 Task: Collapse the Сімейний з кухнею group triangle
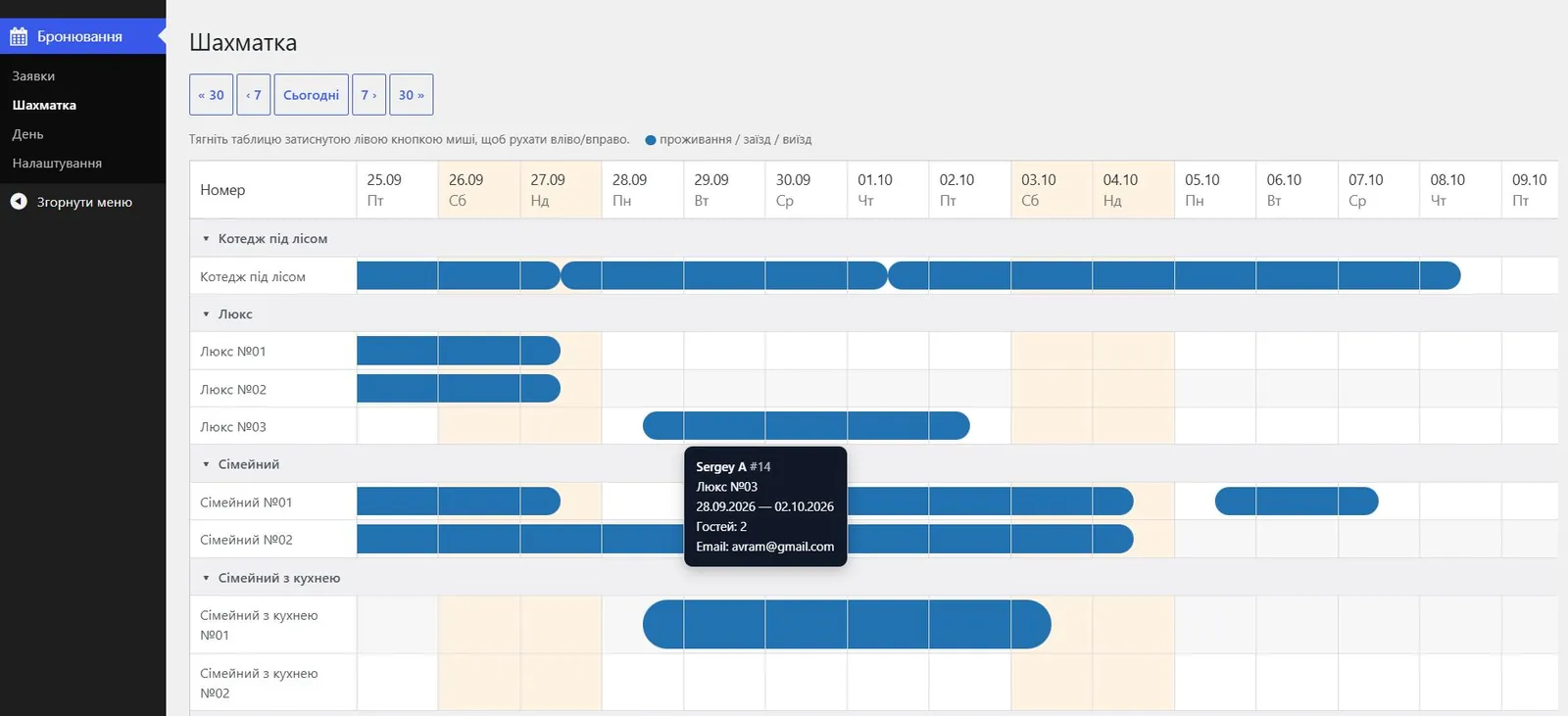pyautogui.click(x=206, y=578)
